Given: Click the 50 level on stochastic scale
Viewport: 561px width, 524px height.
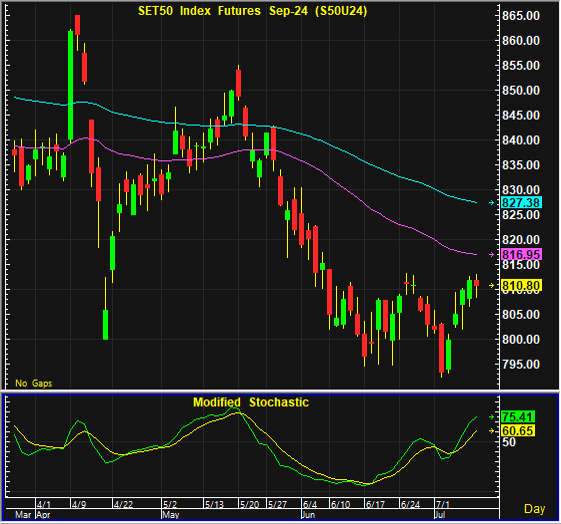Looking at the screenshot, I should [x=509, y=442].
